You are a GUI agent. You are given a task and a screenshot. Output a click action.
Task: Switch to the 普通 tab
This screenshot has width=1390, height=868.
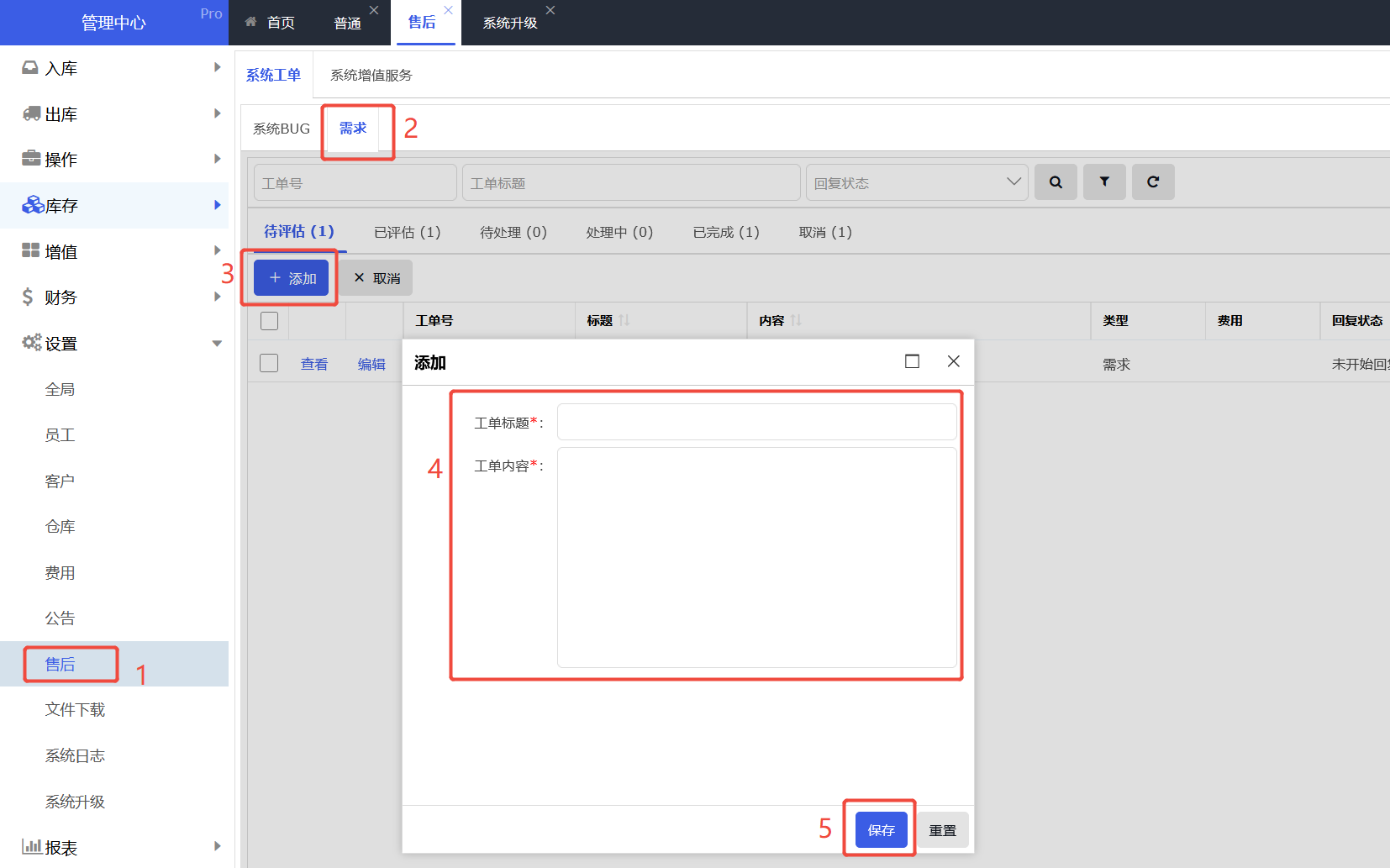(347, 23)
